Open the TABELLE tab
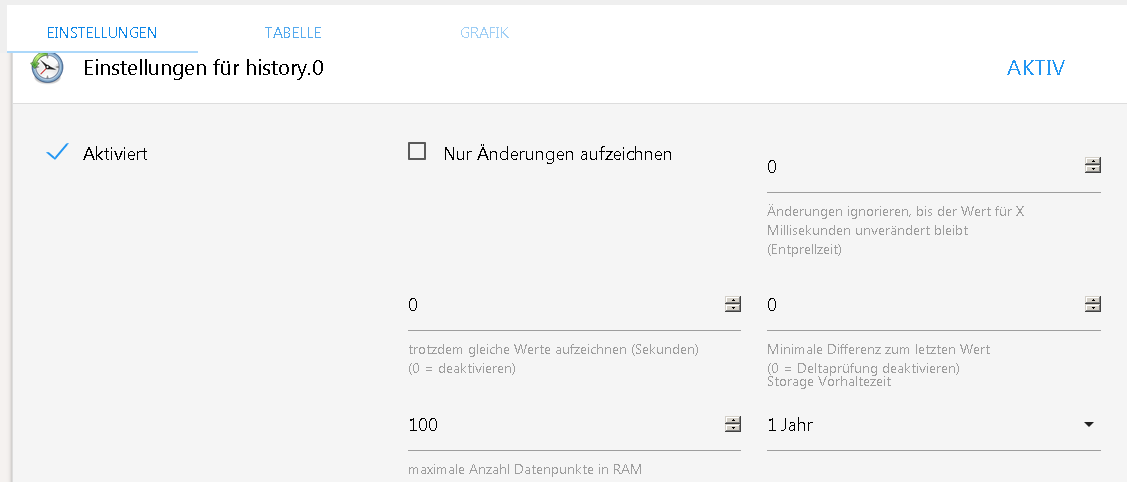 tap(293, 33)
